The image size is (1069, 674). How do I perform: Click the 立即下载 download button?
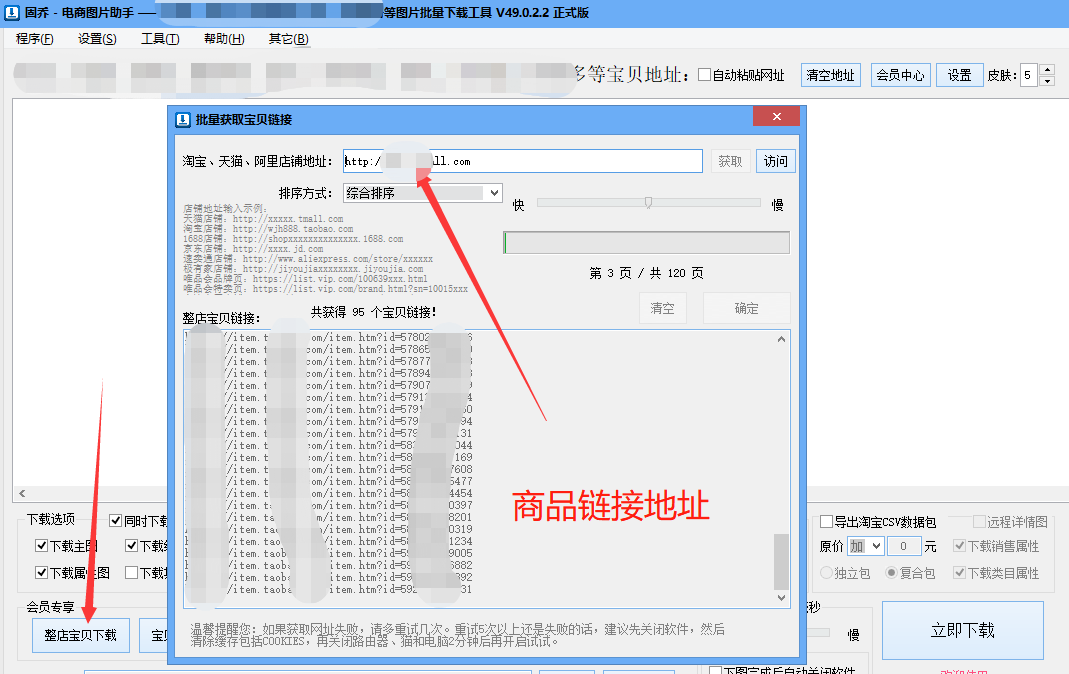point(962,630)
